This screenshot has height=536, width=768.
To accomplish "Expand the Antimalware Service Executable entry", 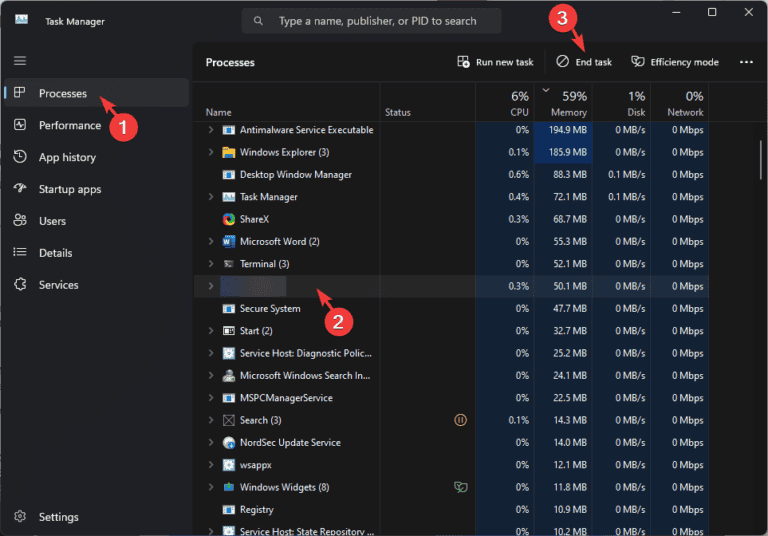I will [x=210, y=130].
